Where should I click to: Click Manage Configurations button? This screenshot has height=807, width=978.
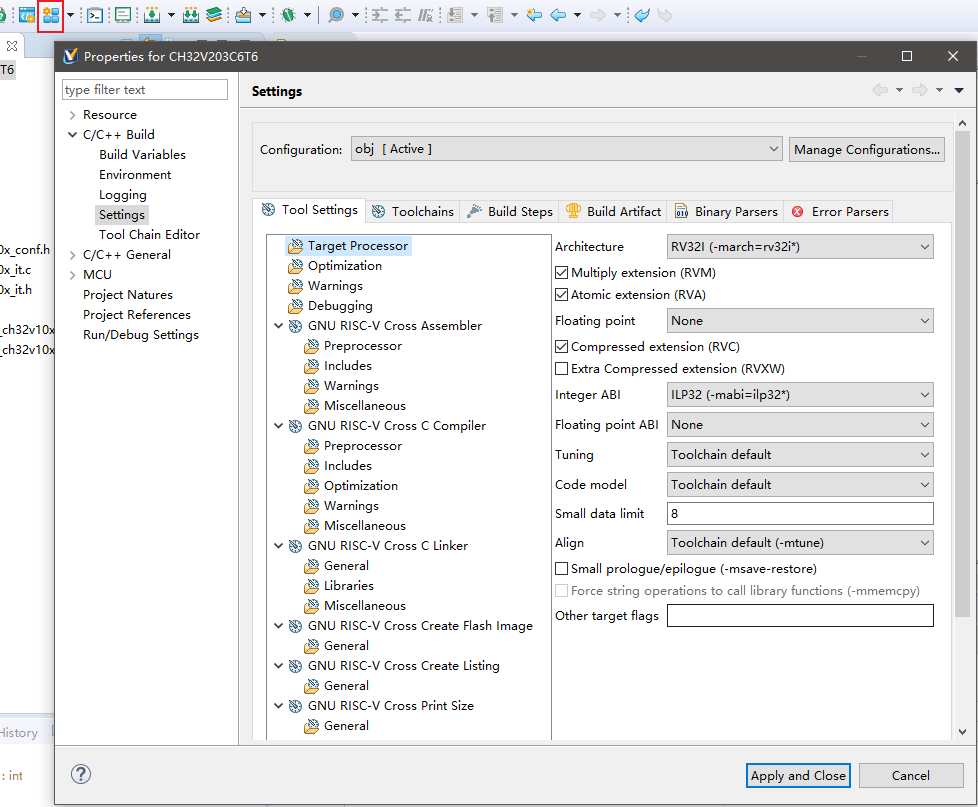pyautogui.click(x=866, y=150)
